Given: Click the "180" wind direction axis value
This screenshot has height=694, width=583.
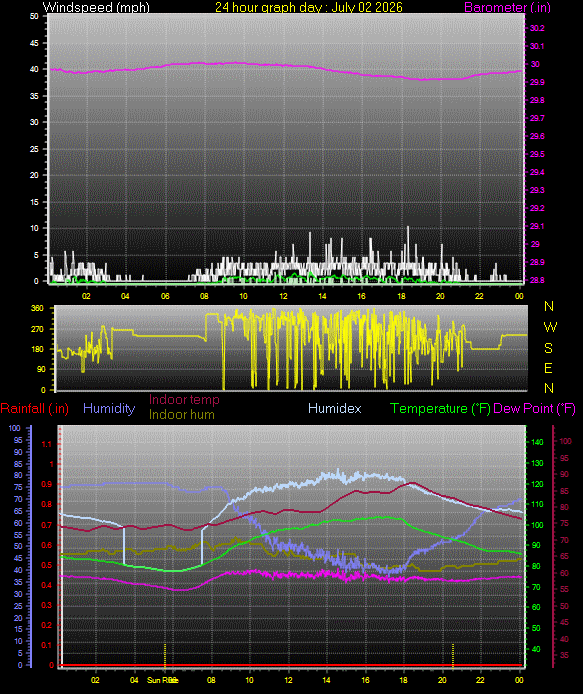Looking at the screenshot, I should point(38,349).
